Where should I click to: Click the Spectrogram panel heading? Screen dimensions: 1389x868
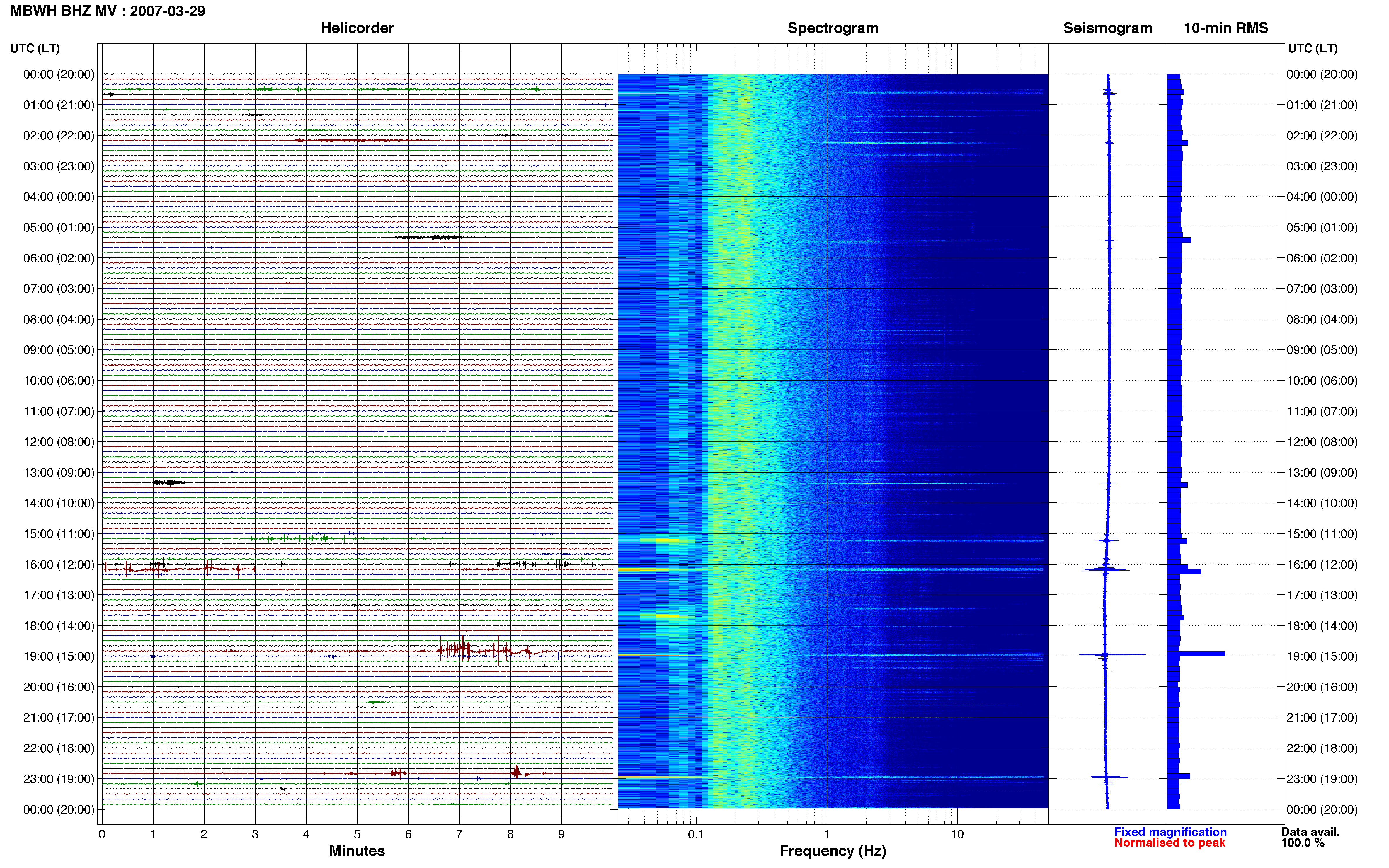click(x=833, y=28)
